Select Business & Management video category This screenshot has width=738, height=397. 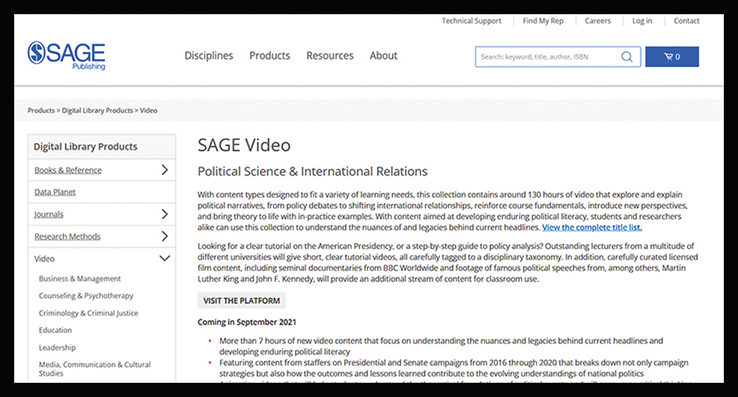80,278
